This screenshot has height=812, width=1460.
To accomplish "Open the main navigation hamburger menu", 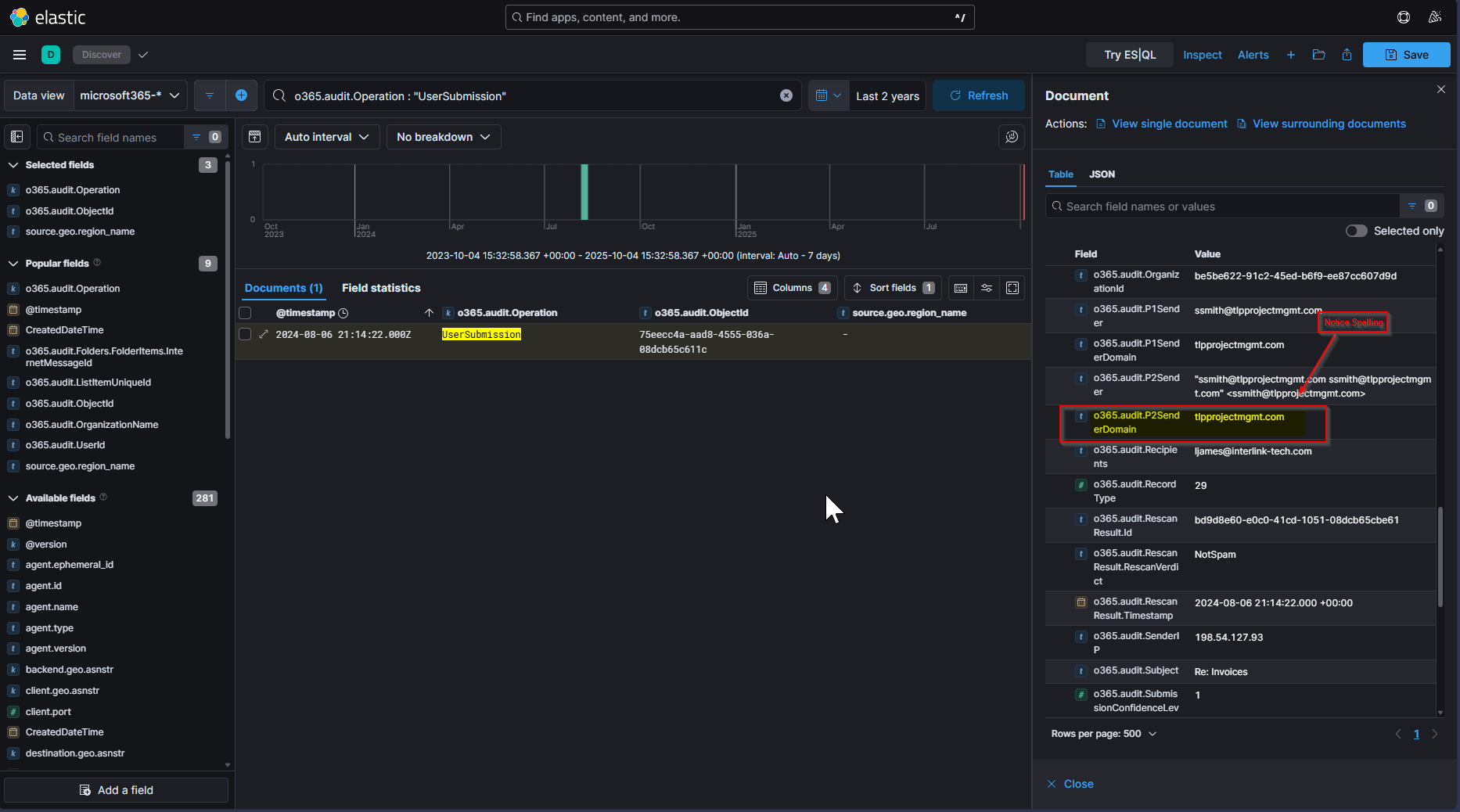I will tap(20, 55).
